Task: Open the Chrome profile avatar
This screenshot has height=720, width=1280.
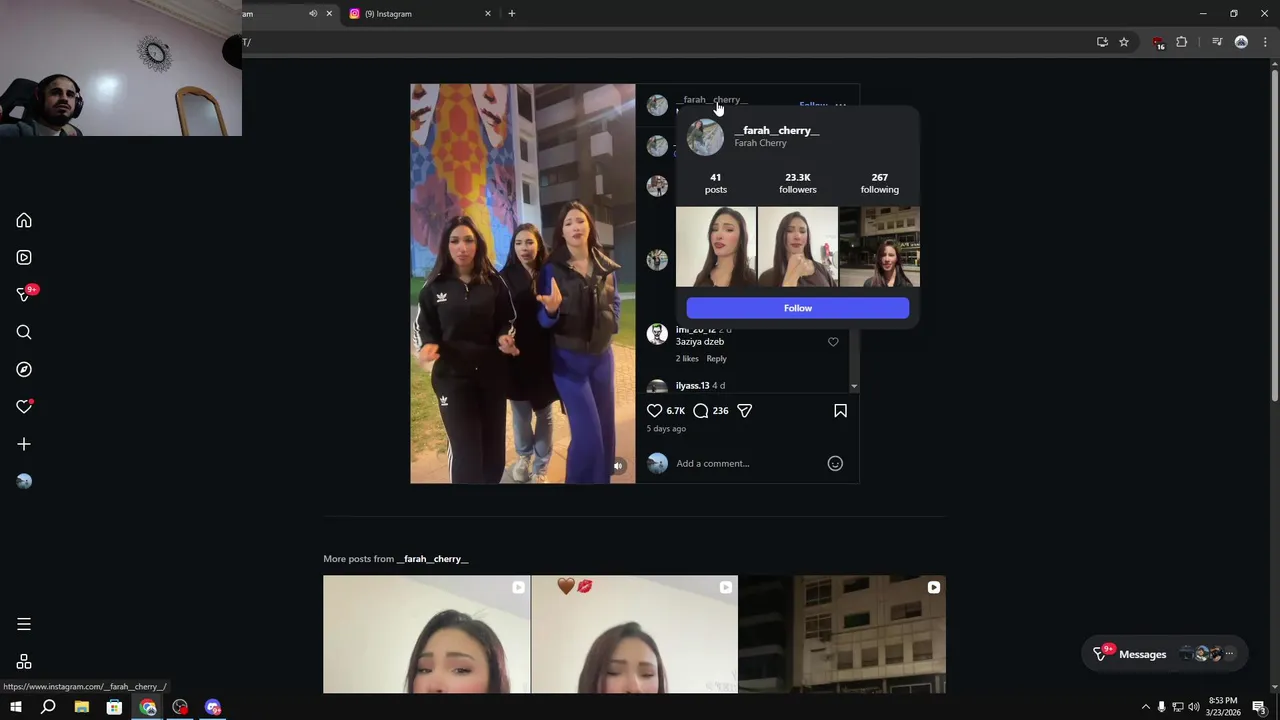Action: tap(1241, 42)
